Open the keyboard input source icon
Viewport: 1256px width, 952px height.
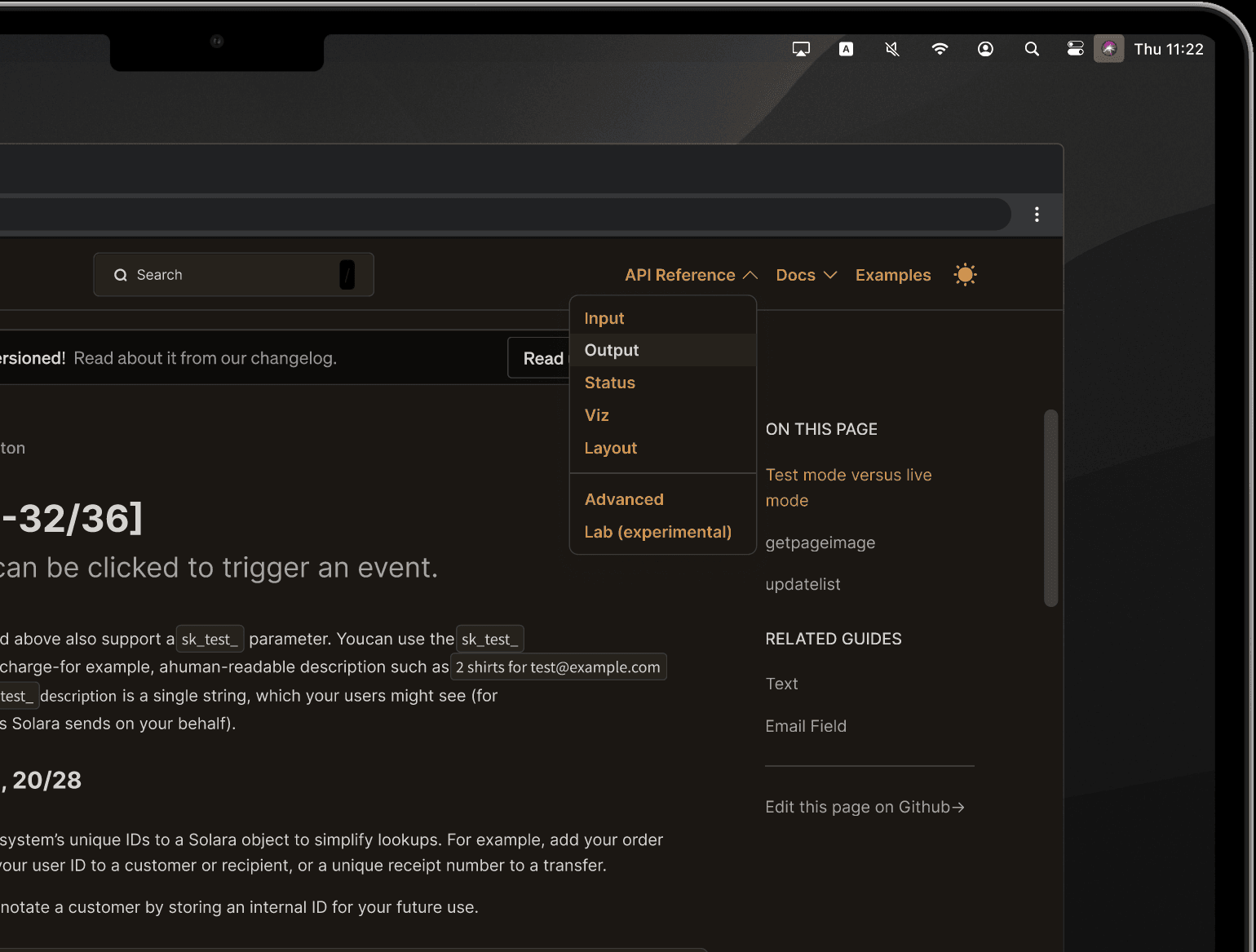click(x=847, y=49)
